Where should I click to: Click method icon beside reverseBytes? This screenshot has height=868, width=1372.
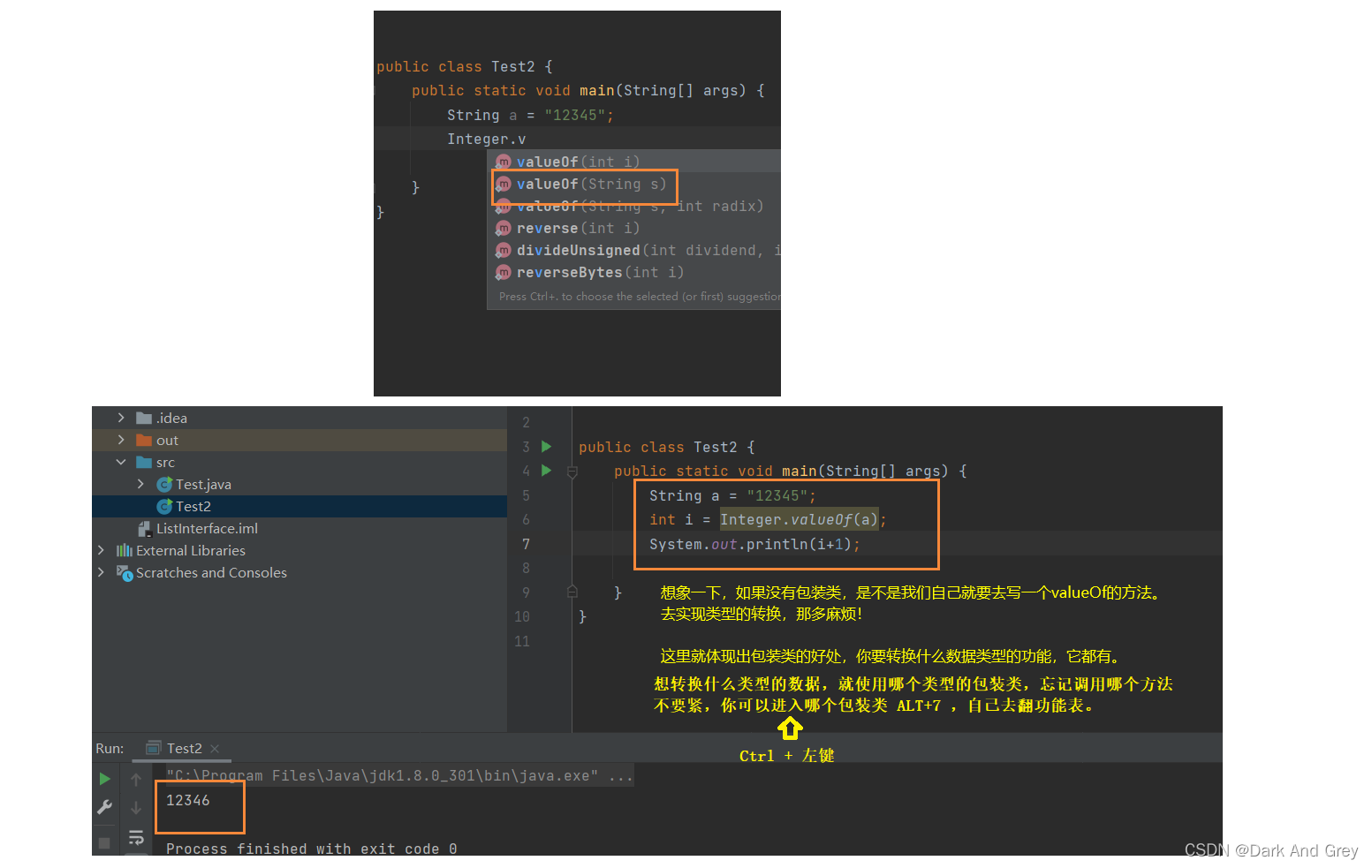coord(504,272)
